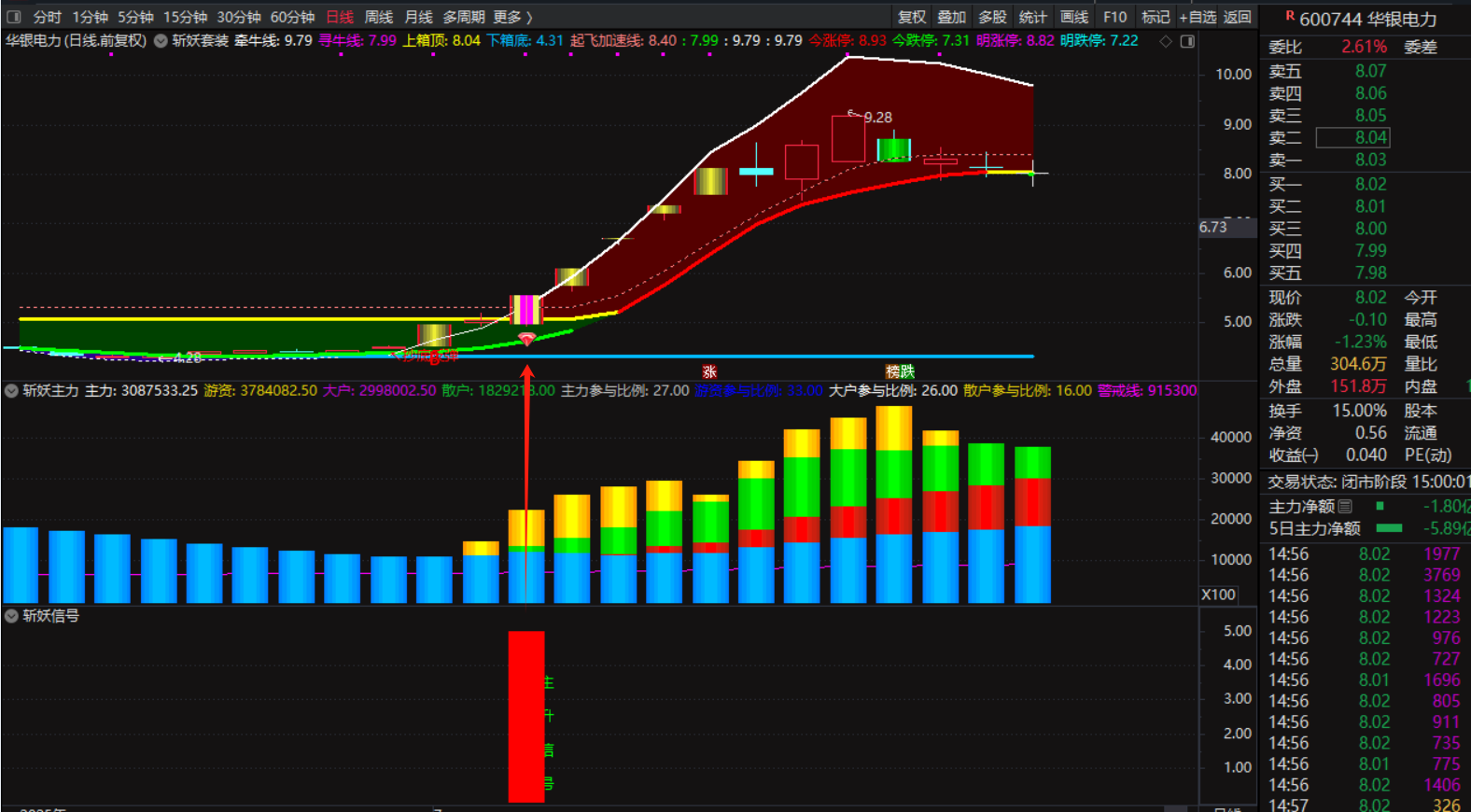Click the 榜跌 marker under the price chart
The height and width of the screenshot is (812, 1471).
coord(900,371)
